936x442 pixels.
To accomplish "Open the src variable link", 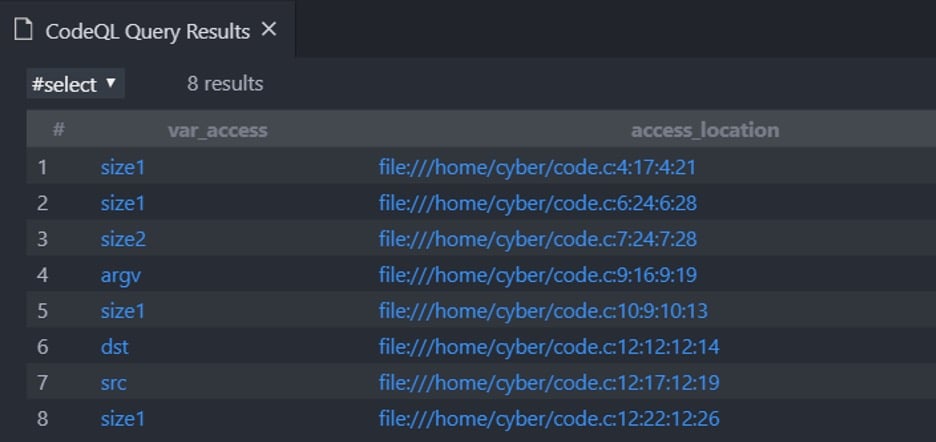I will (x=113, y=383).
